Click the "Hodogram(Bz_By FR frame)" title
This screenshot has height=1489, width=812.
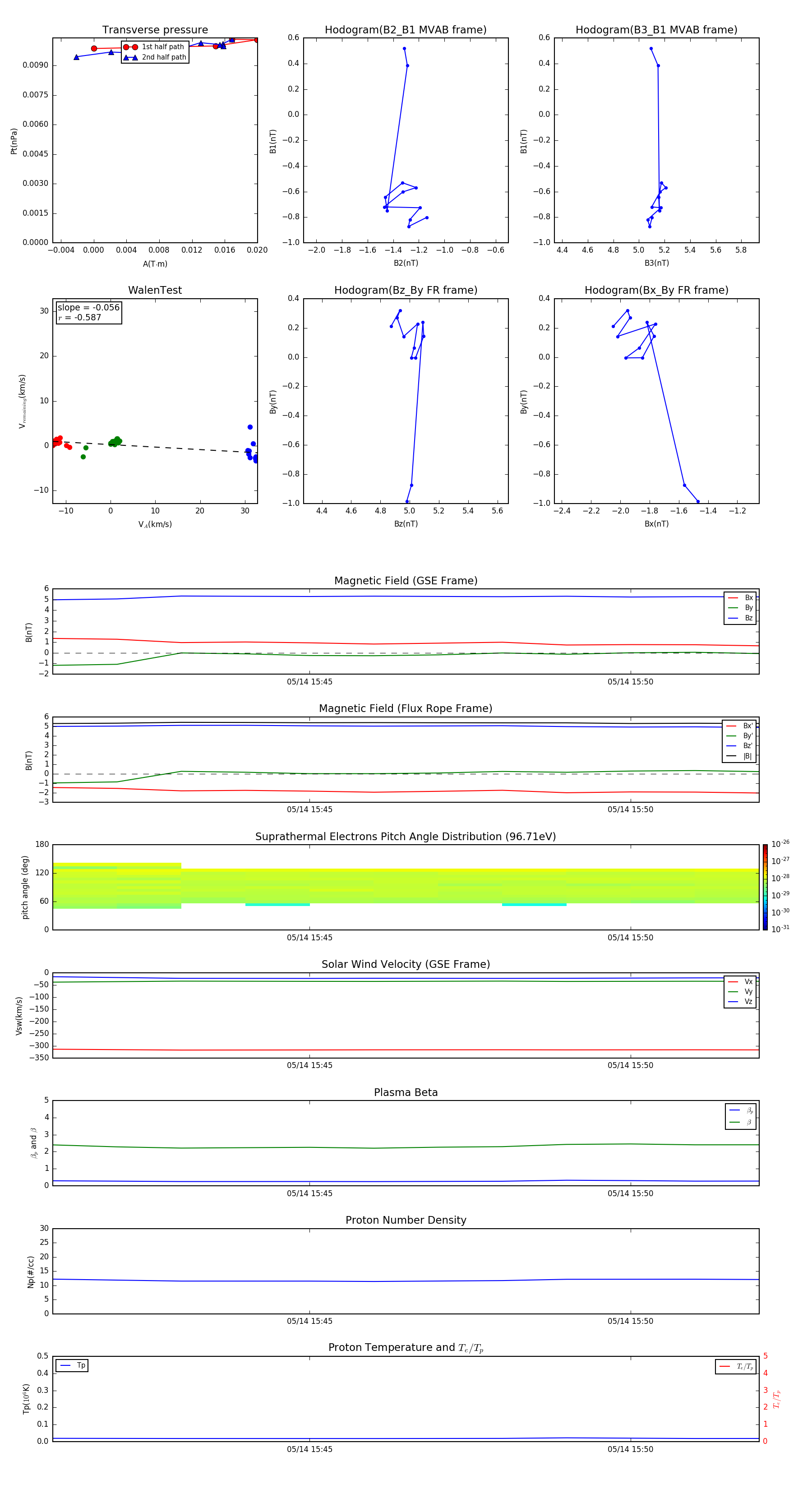[406, 290]
